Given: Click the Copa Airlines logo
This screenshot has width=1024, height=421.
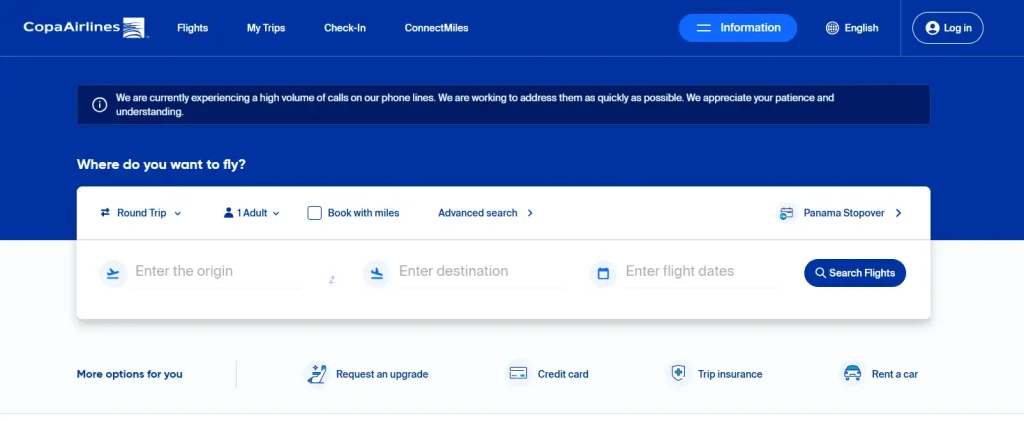Looking at the screenshot, I should (x=86, y=27).
